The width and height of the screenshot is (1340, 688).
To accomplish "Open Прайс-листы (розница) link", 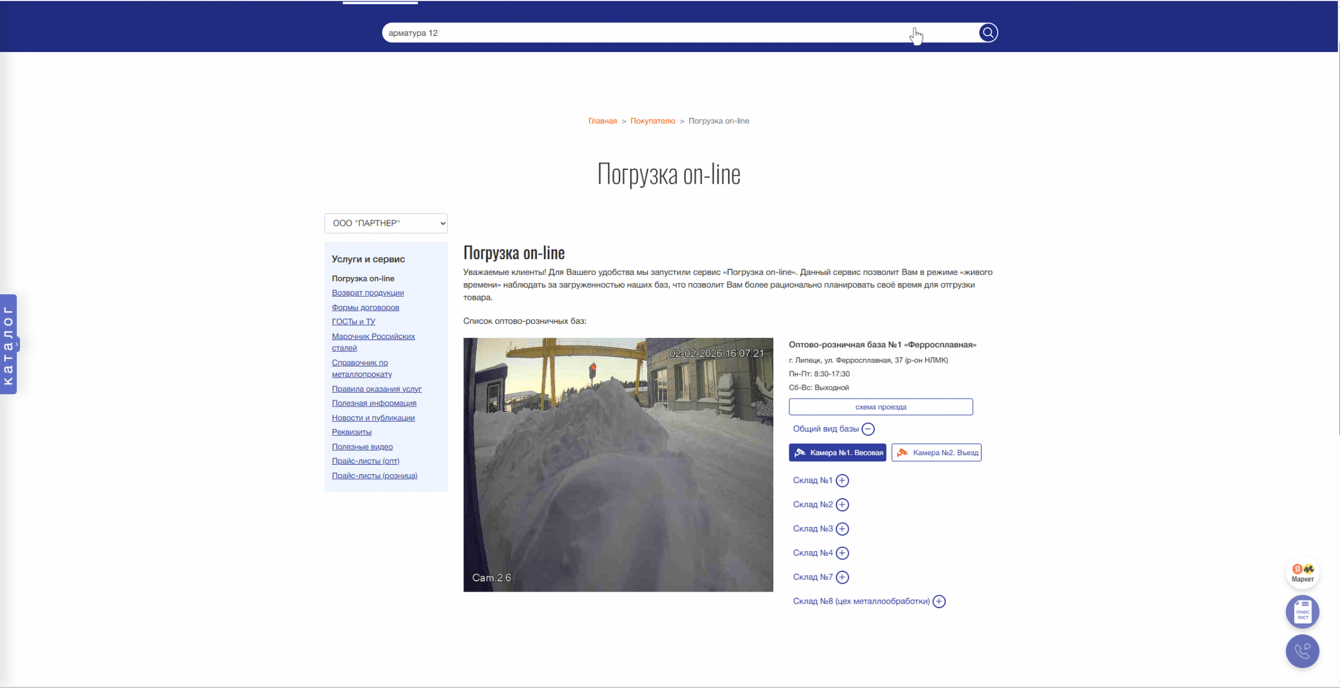I will [x=375, y=476].
